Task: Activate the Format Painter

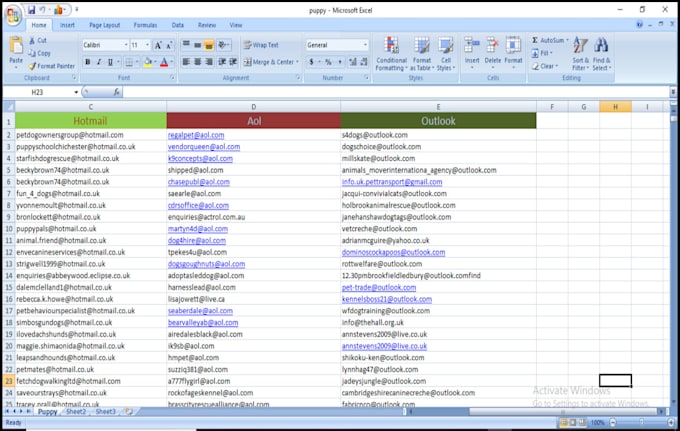Action: point(52,66)
